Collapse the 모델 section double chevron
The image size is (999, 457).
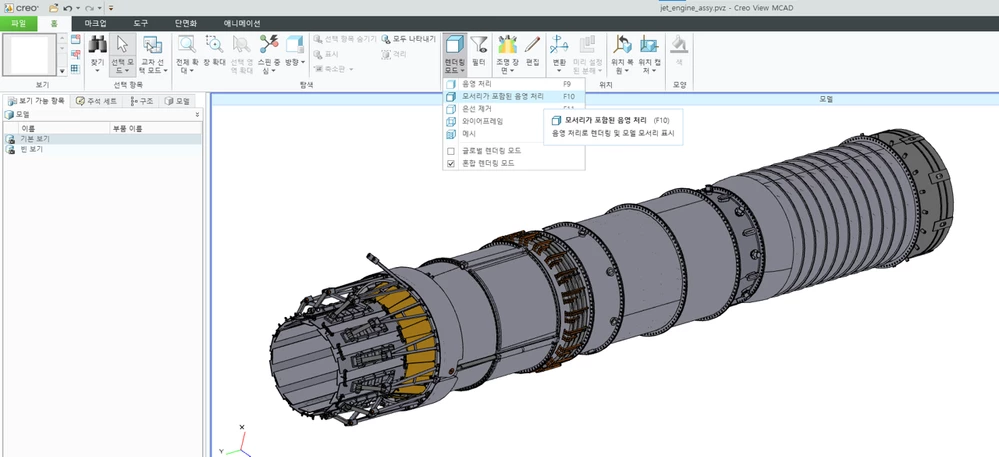pos(197,115)
